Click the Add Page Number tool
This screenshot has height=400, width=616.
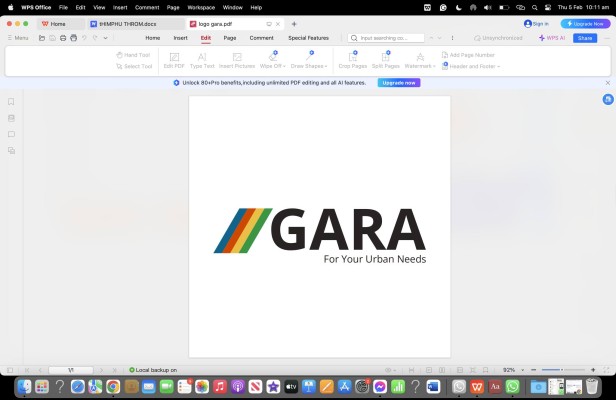468,55
